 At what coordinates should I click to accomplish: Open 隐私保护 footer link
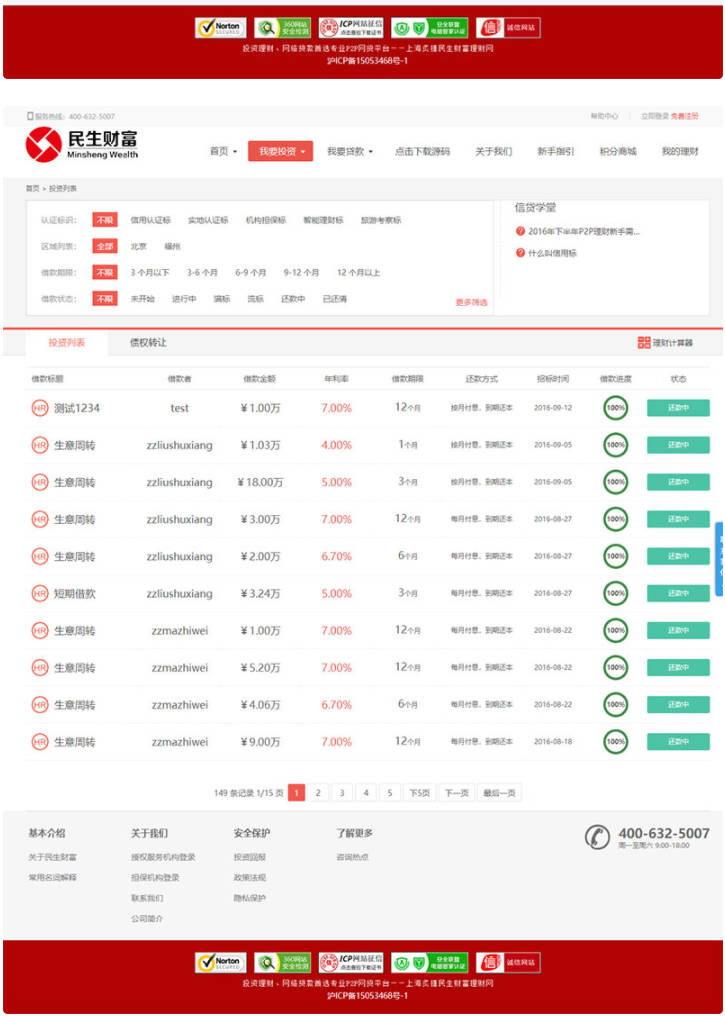pyautogui.click(x=249, y=899)
